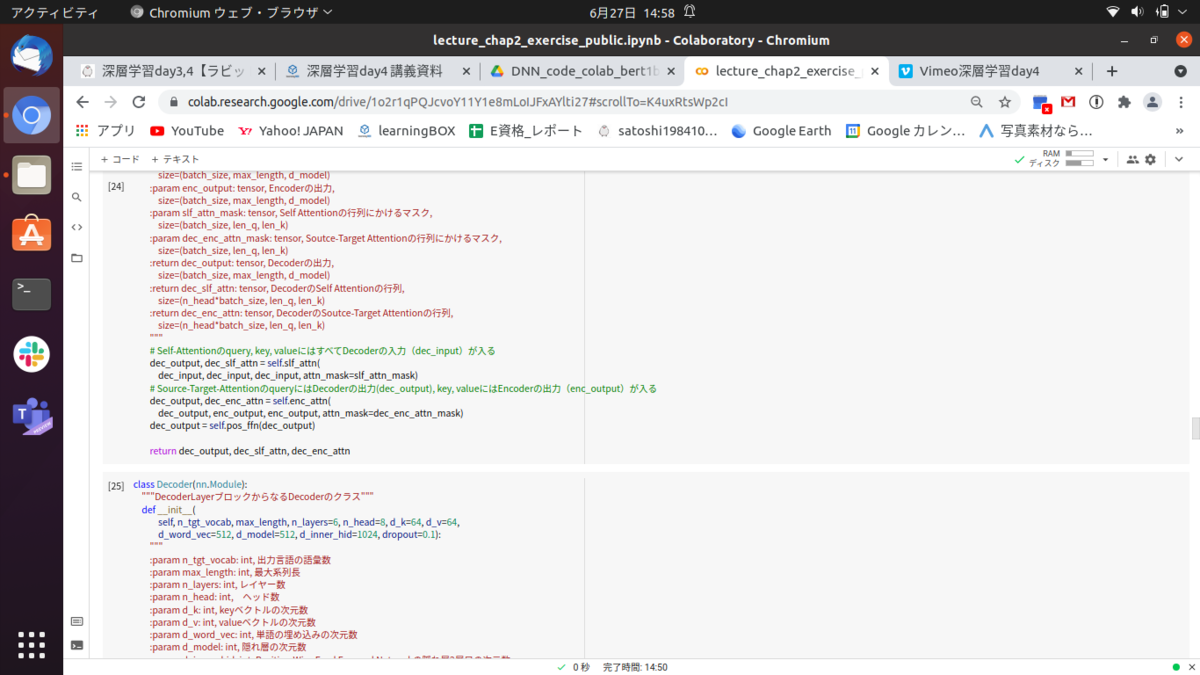Open Terminal from the dock
This screenshot has width=1200, height=675.
[32, 295]
